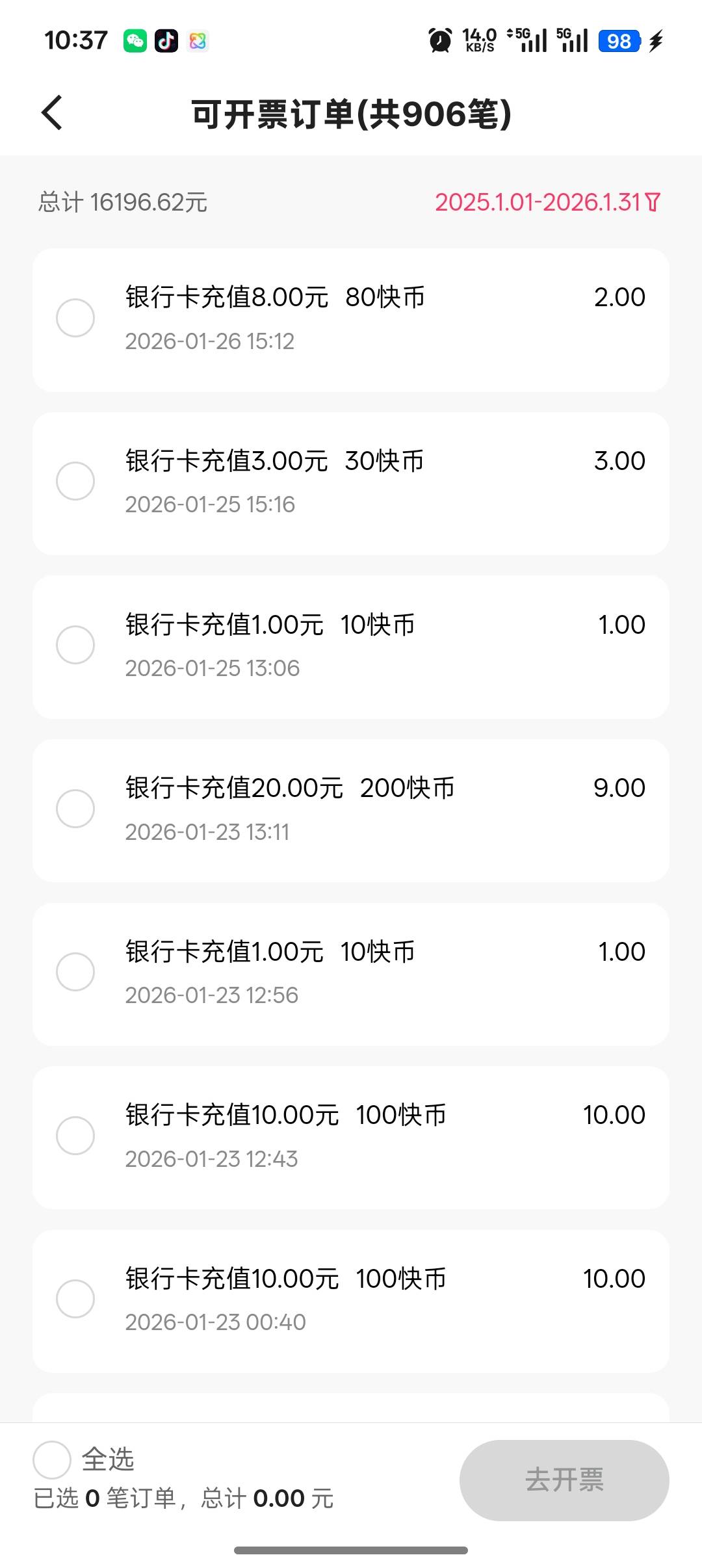Tap the alarm clock status icon
The width and height of the screenshot is (702, 1568).
coord(440,40)
